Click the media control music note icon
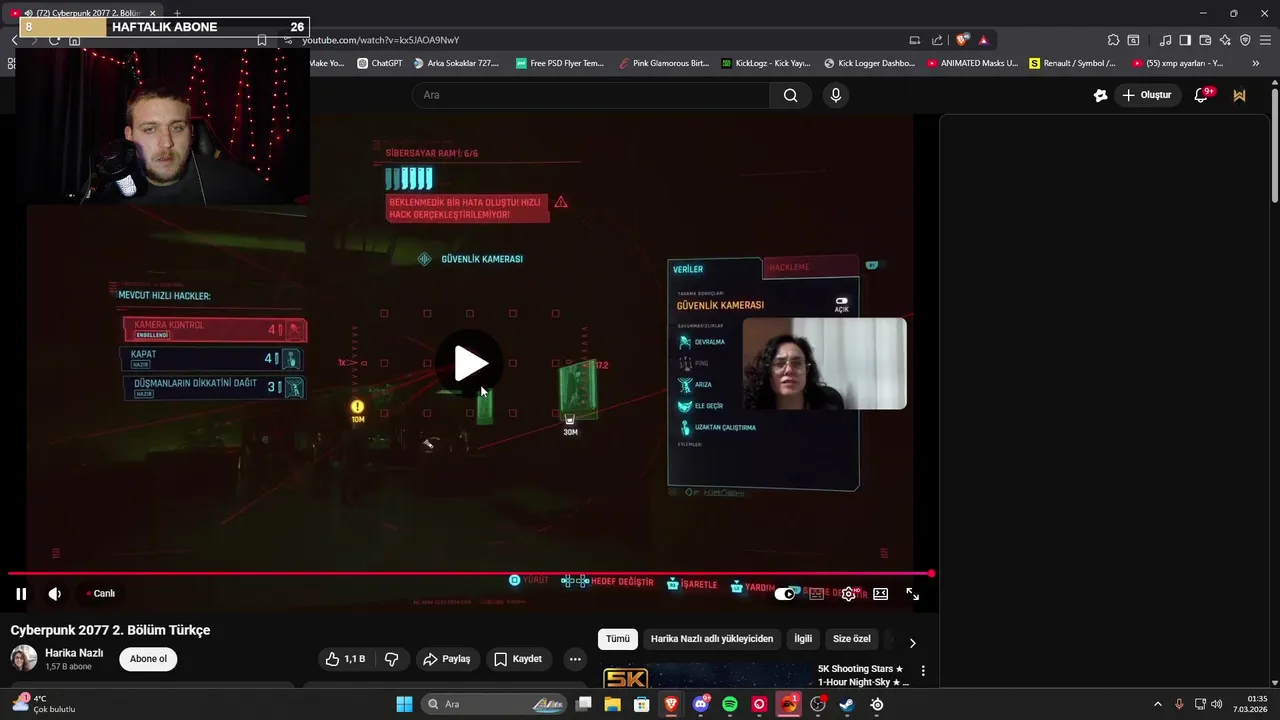Viewport: 1280px width, 720px height. (1165, 40)
